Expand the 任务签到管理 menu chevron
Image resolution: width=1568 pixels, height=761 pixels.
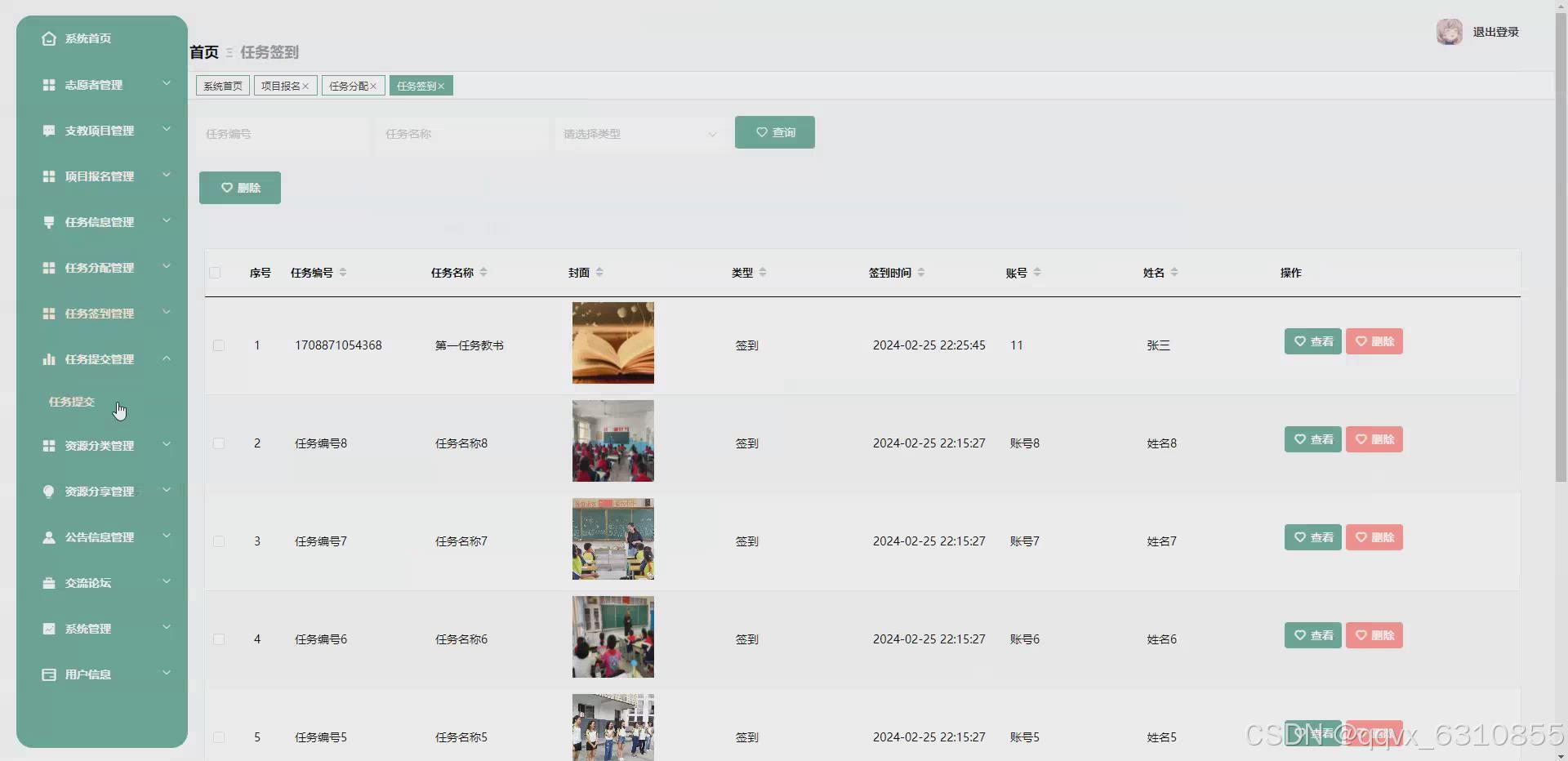[x=167, y=312]
